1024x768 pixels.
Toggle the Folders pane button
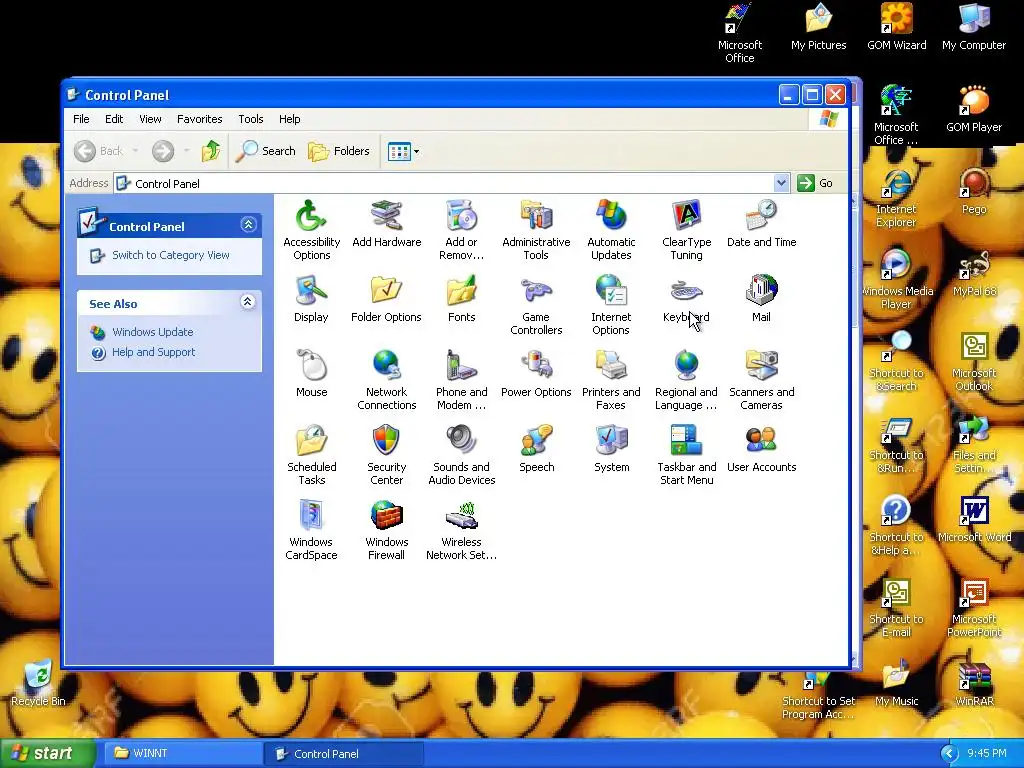[x=339, y=151]
